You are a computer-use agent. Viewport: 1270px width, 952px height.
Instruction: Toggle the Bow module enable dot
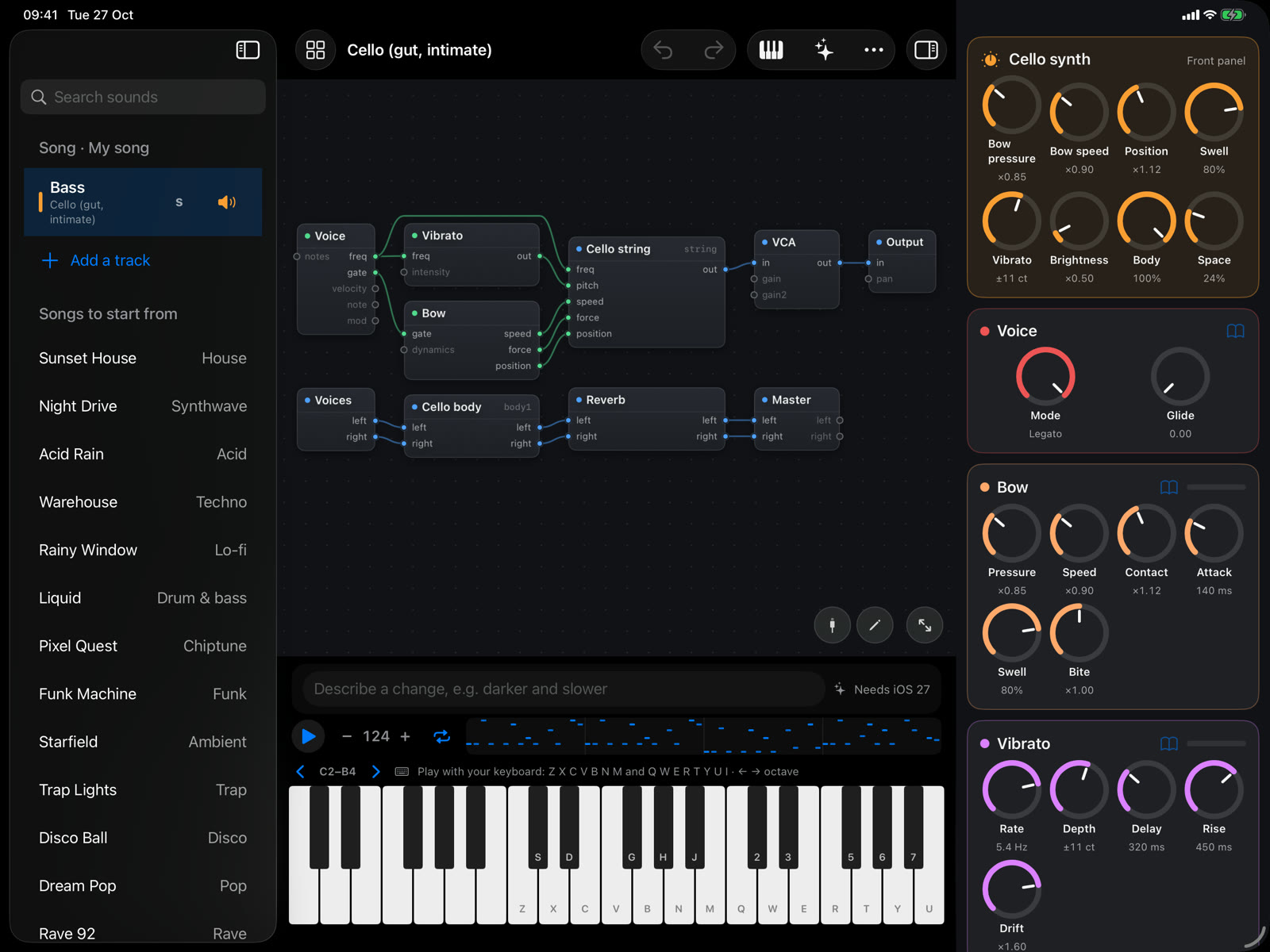coord(984,487)
